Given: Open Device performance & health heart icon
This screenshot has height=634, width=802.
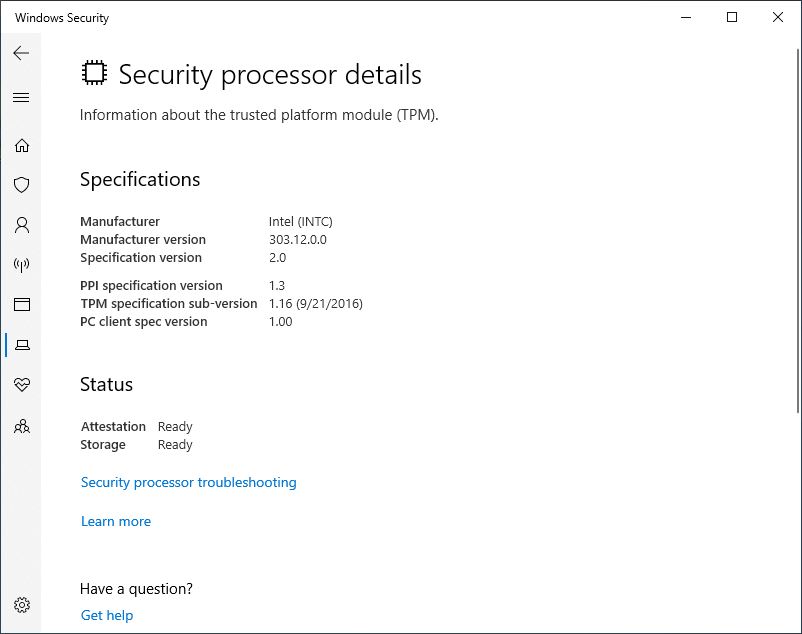Looking at the screenshot, I should (21, 384).
